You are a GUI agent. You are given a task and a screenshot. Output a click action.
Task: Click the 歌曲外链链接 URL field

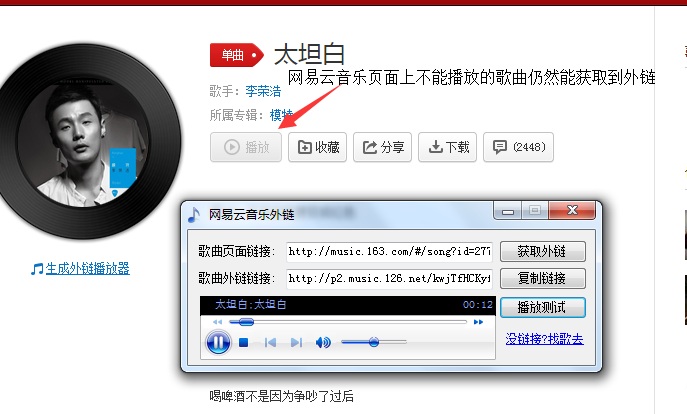[x=389, y=278]
